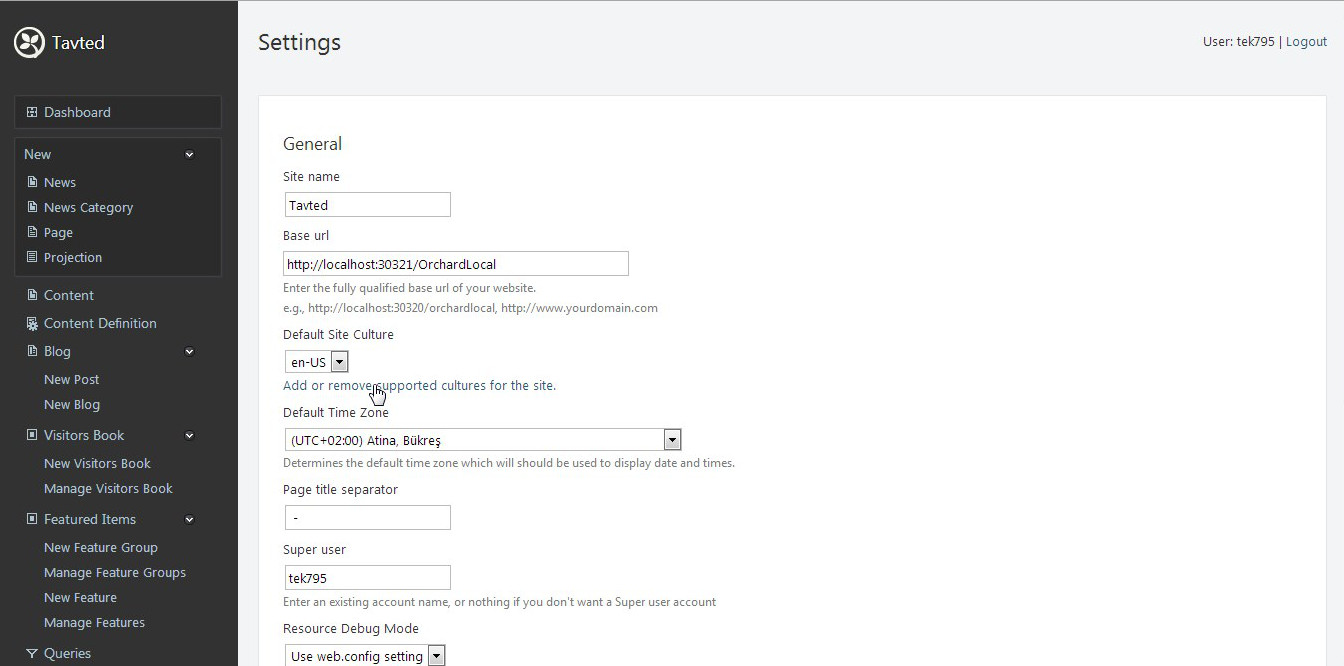Image resolution: width=1344 pixels, height=666 pixels.
Task: Click the Featured Items icon
Action: (32, 519)
